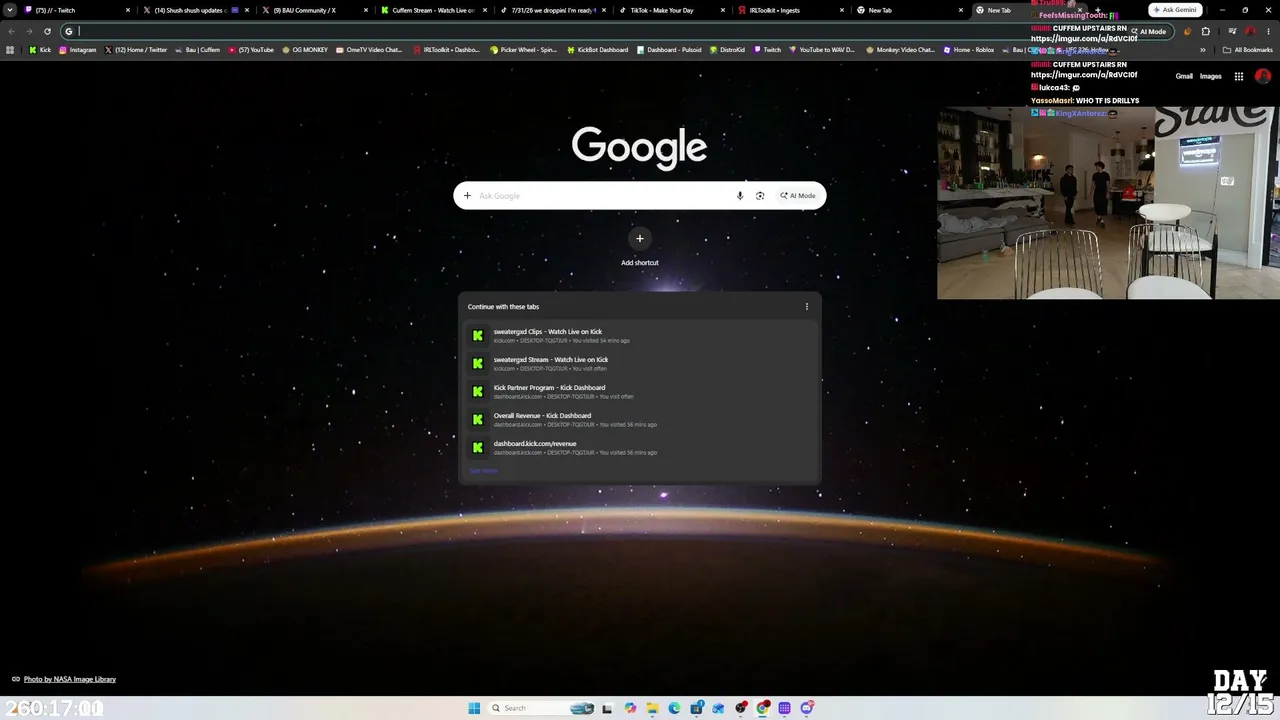Open the KickBot Dashboard bookmark
The width and height of the screenshot is (1280, 720).
[598, 50]
